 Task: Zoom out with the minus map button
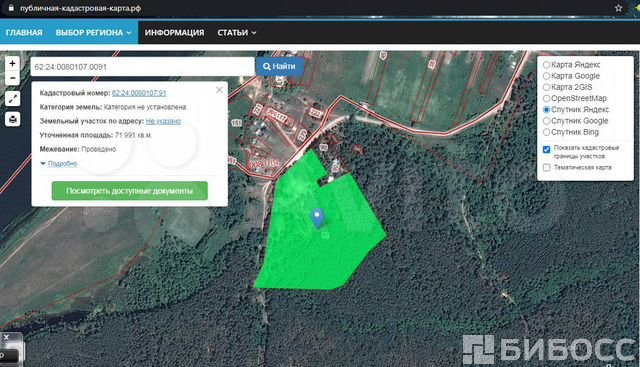tap(12, 78)
